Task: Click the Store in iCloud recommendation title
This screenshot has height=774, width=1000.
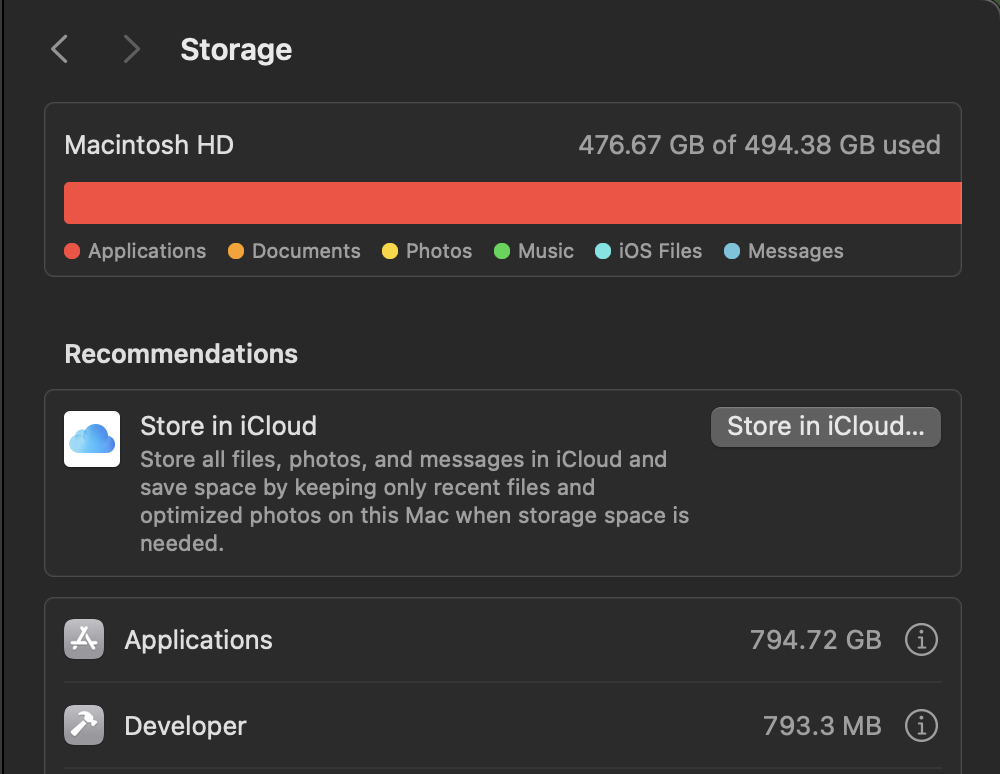Action: click(x=228, y=426)
